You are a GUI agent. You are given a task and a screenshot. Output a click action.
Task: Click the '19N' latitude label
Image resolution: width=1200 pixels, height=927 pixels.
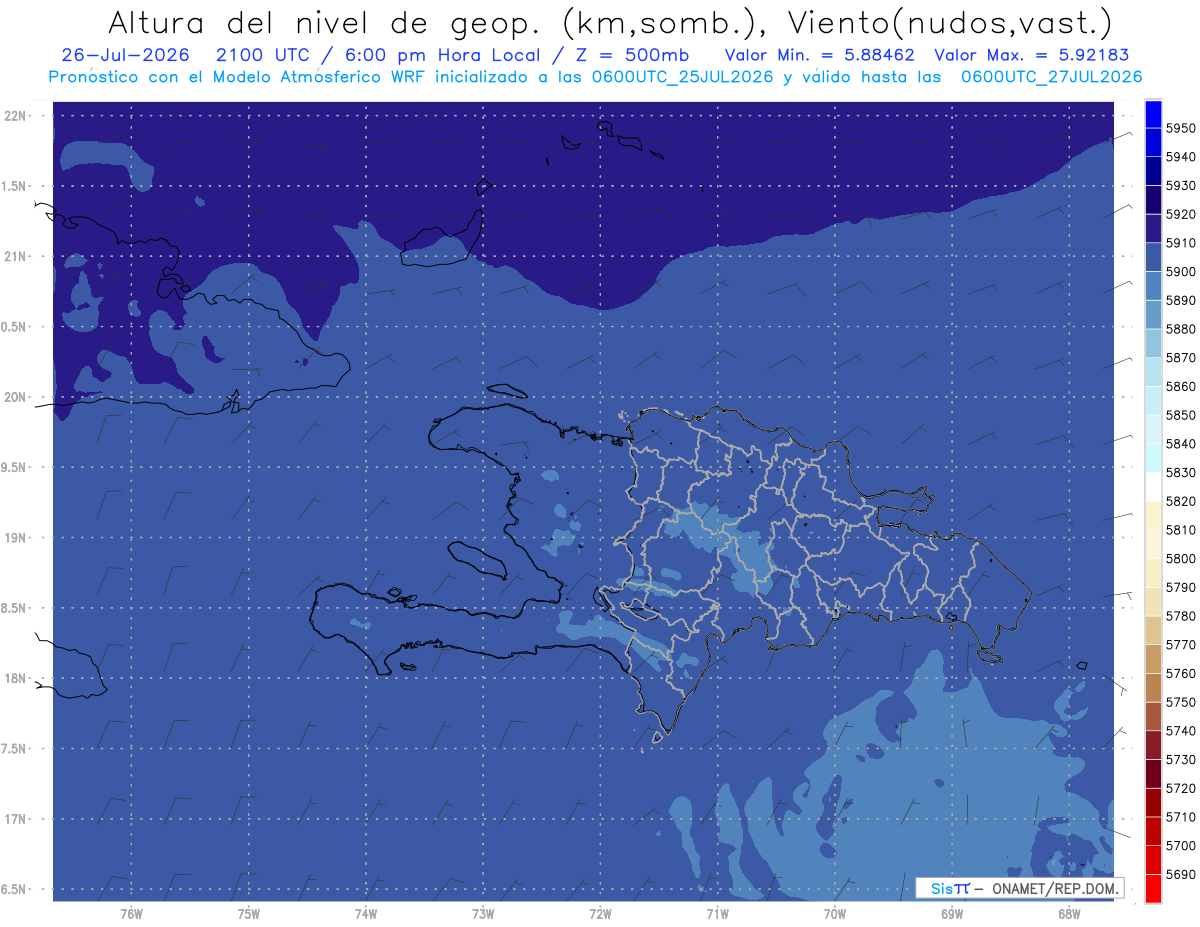coord(14,538)
